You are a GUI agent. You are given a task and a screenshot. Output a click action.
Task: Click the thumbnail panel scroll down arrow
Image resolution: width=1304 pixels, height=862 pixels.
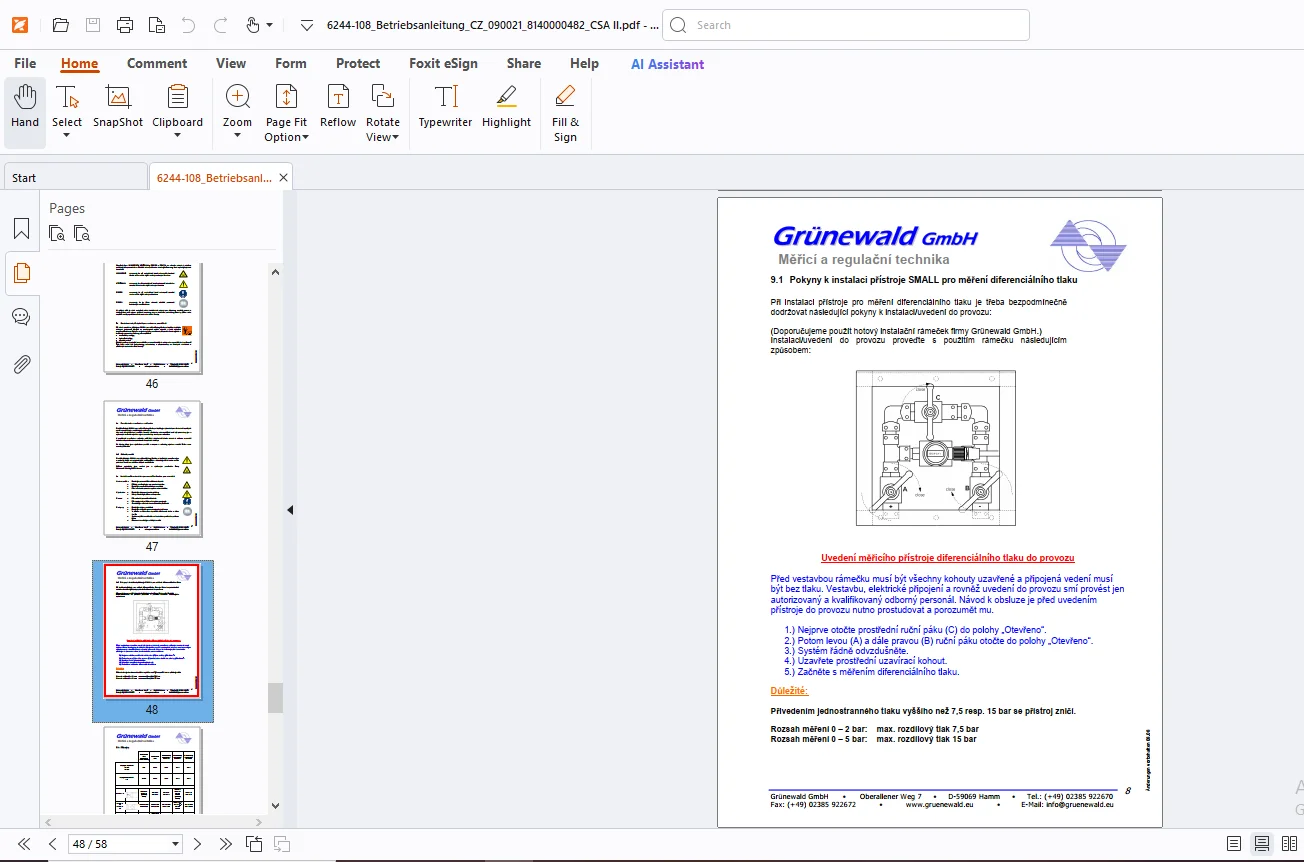point(275,805)
